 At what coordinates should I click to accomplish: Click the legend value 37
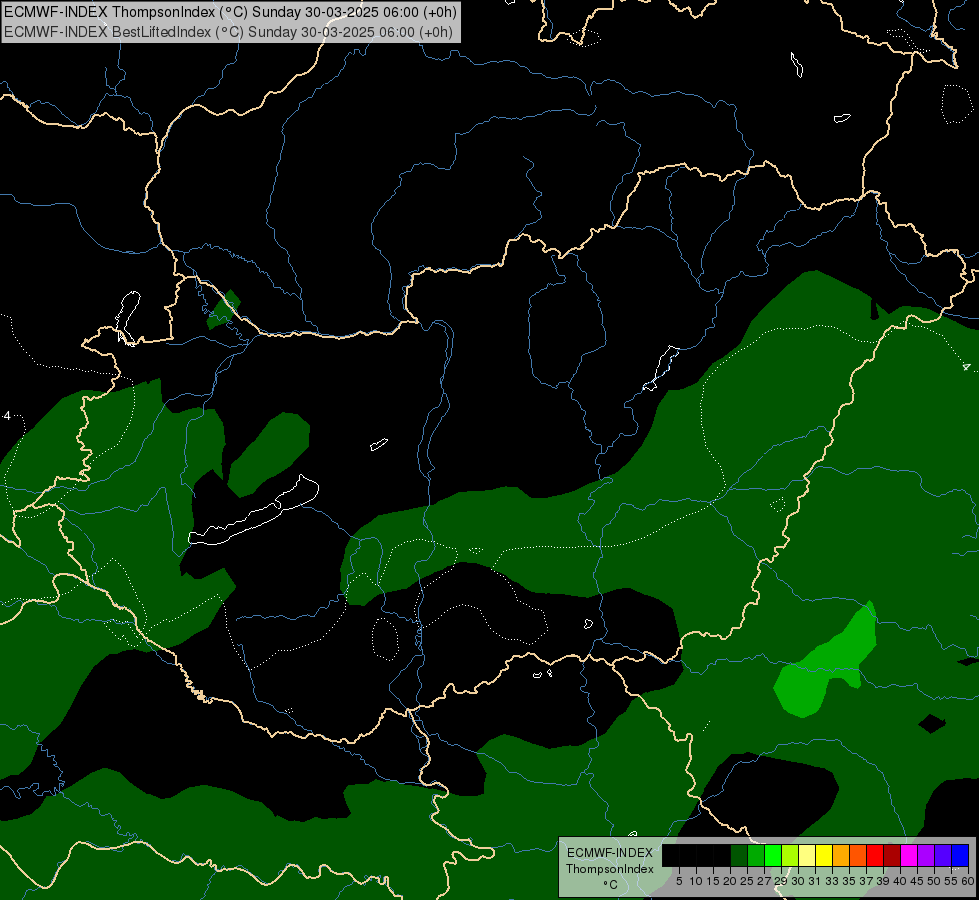tap(866, 881)
